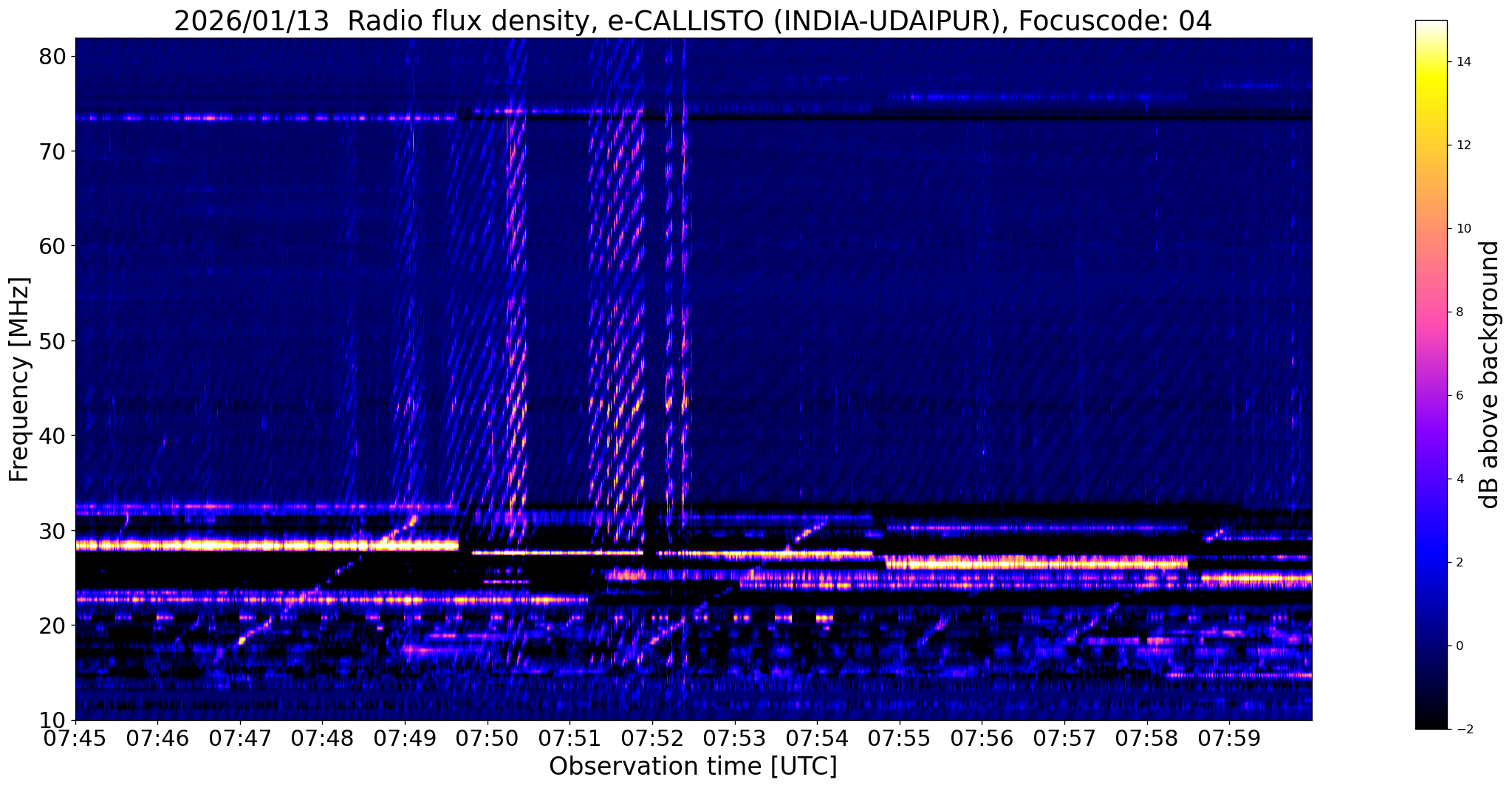Image resolution: width=1512 pixels, height=788 pixels.
Task: Click the white top end of the colorbar
Action: (1431, 26)
